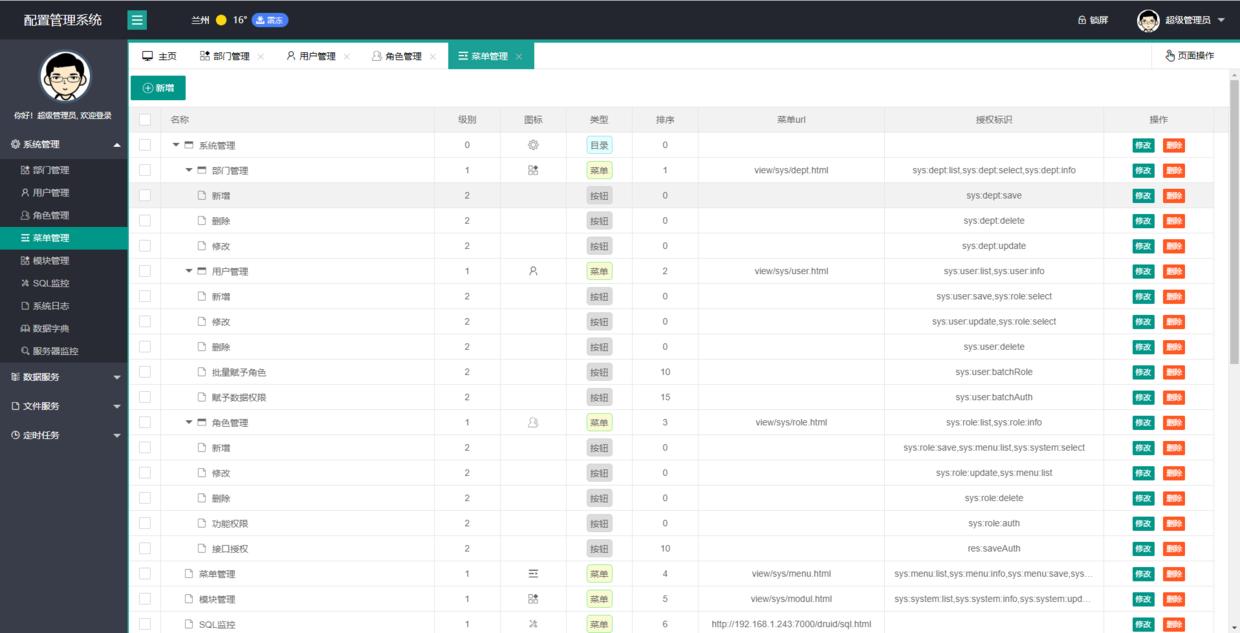The width and height of the screenshot is (1240, 633).
Task: Click the user avatar in sidebar
Action: tap(64, 76)
